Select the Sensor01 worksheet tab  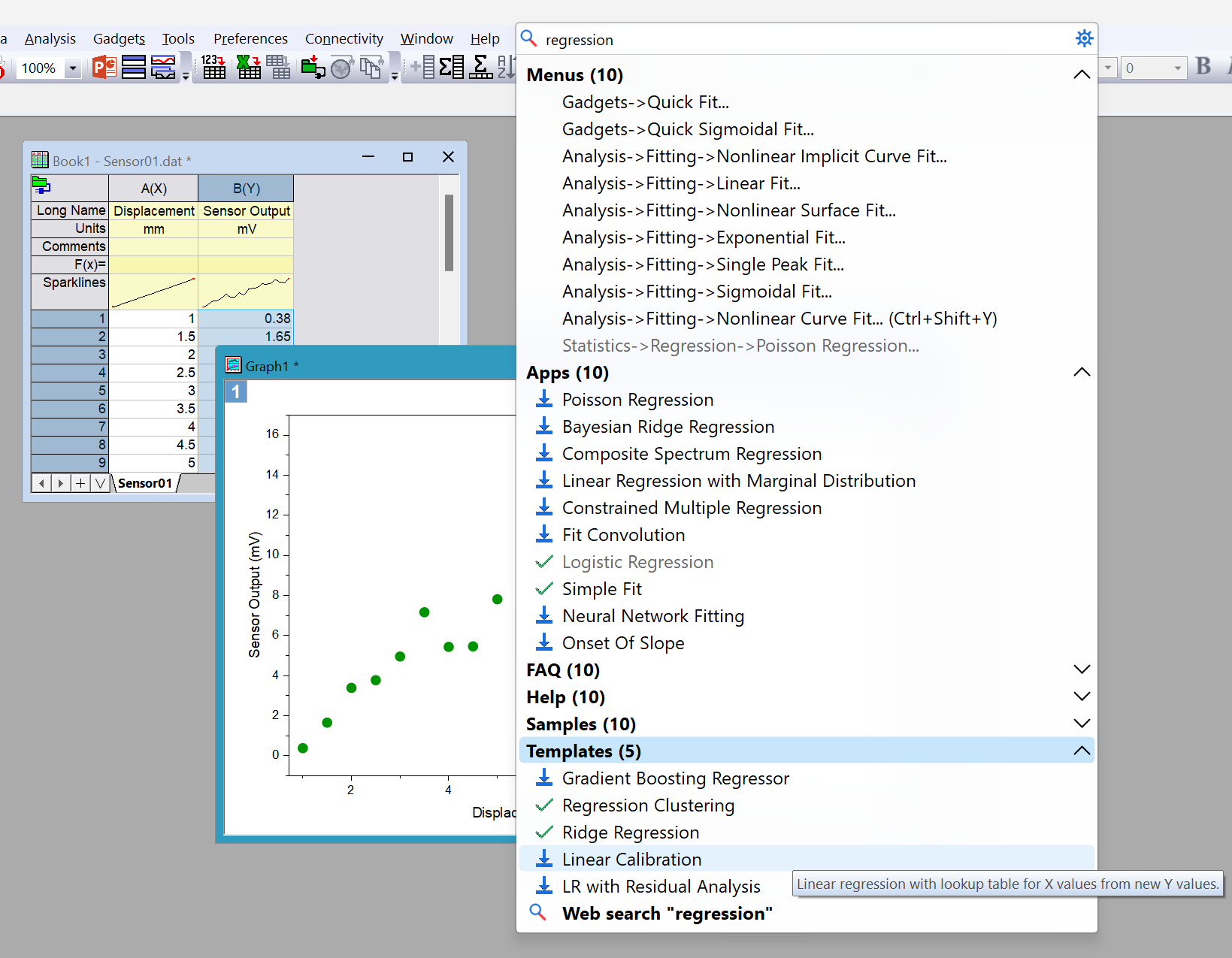click(x=145, y=483)
